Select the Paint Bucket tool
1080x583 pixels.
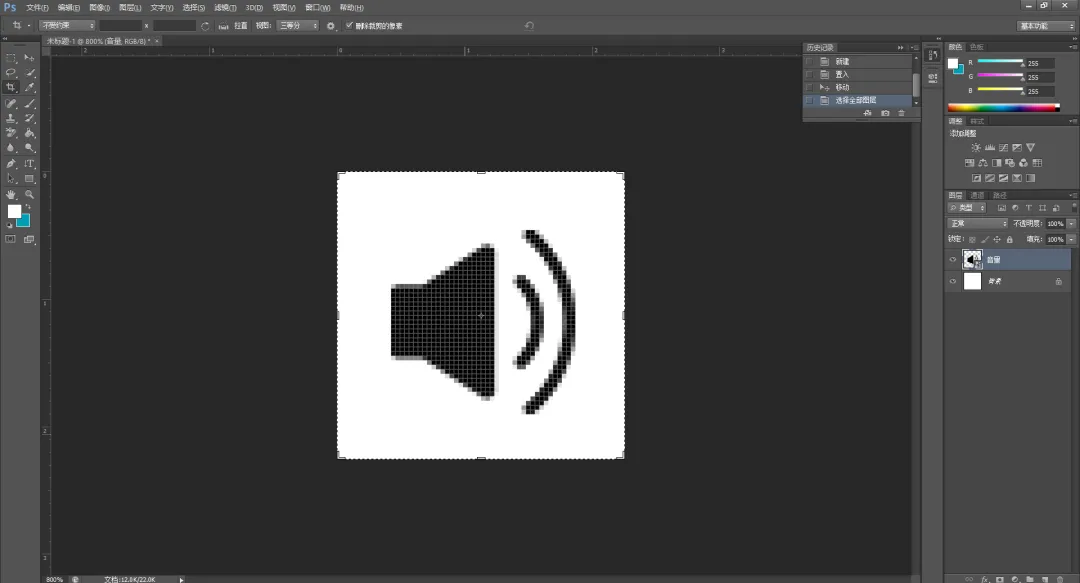click(x=30, y=133)
